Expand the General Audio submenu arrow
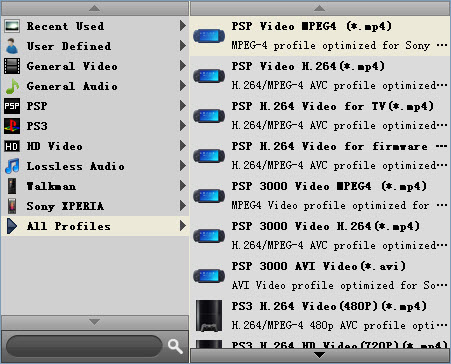 coord(183,86)
